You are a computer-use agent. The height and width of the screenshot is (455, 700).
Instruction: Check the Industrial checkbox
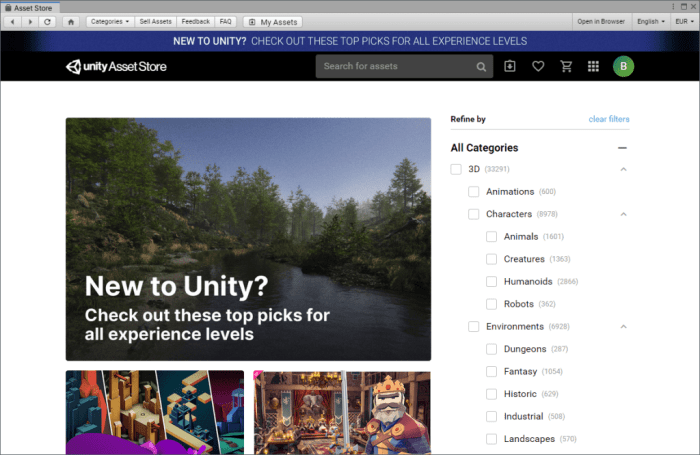(x=492, y=417)
